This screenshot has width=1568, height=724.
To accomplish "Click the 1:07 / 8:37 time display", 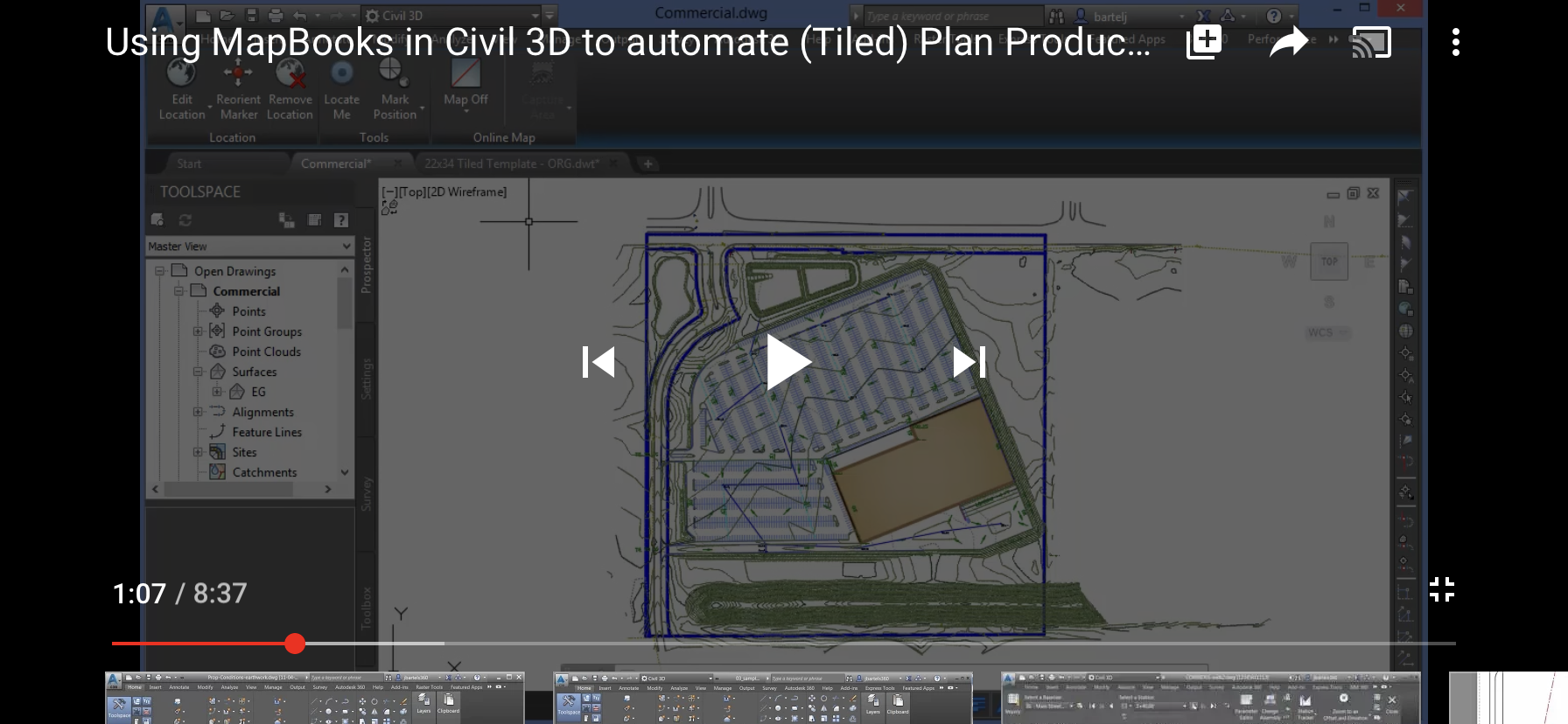I will point(180,594).
